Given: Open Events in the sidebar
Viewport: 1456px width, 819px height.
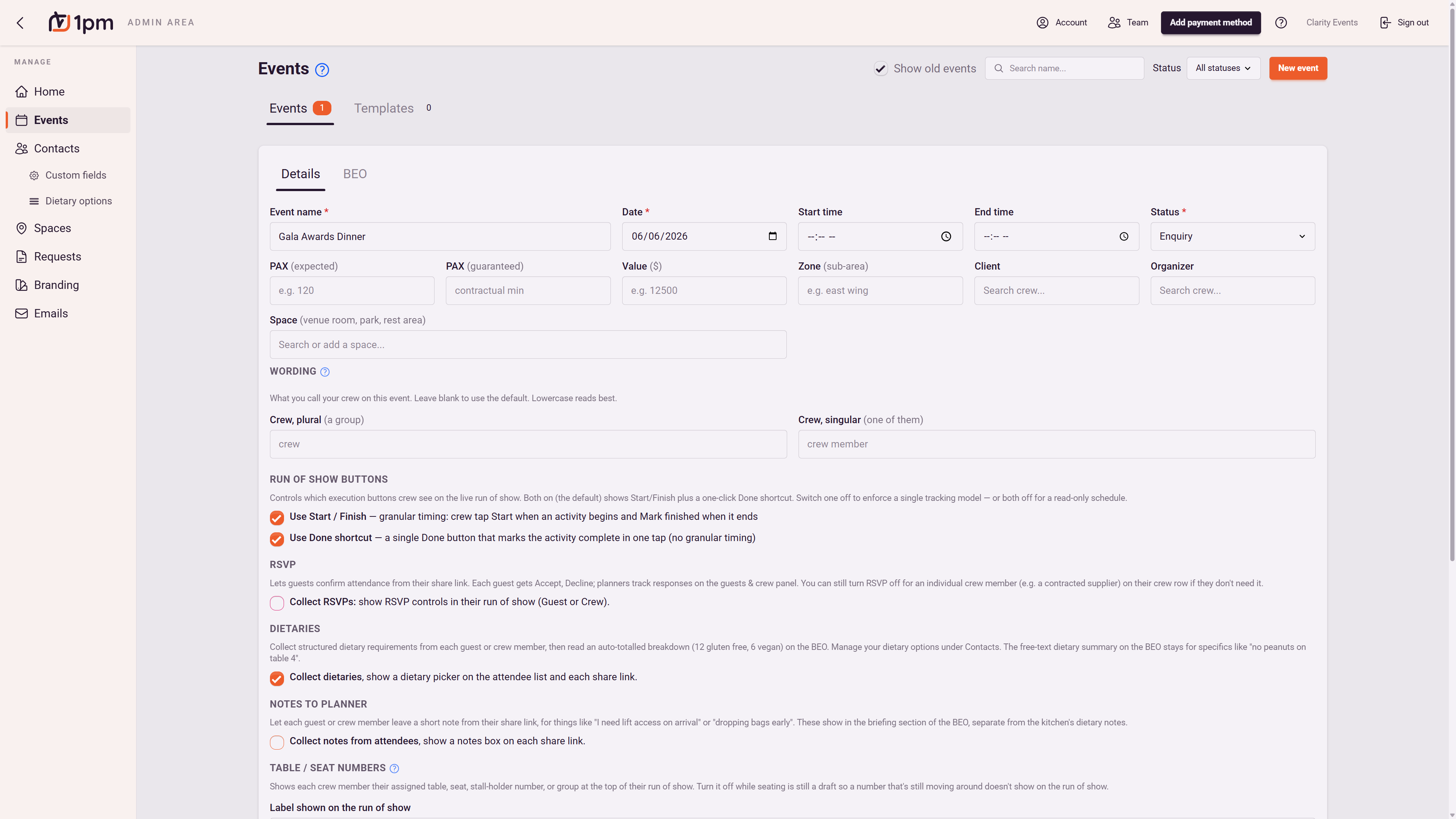Looking at the screenshot, I should (68, 120).
